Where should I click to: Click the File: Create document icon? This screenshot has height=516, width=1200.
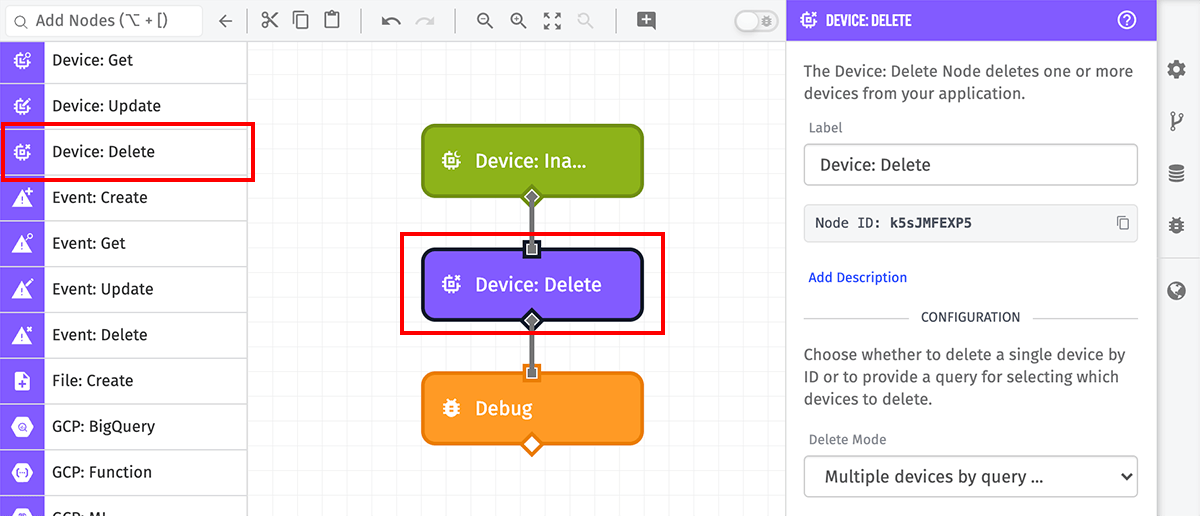tap(22, 381)
